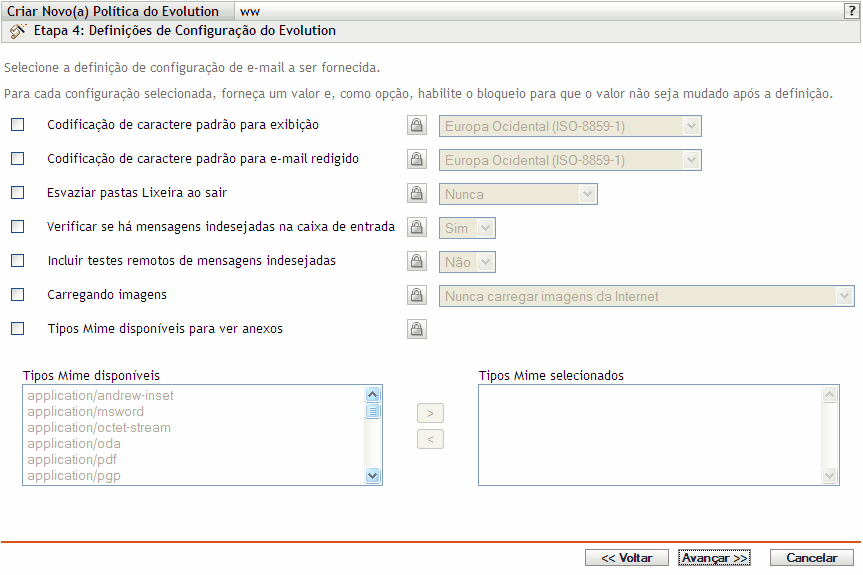The width and height of the screenshot is (863, 575).
Task: Add selected Mime type with > button
Action: pyautogui.click(x=430, y=413)
